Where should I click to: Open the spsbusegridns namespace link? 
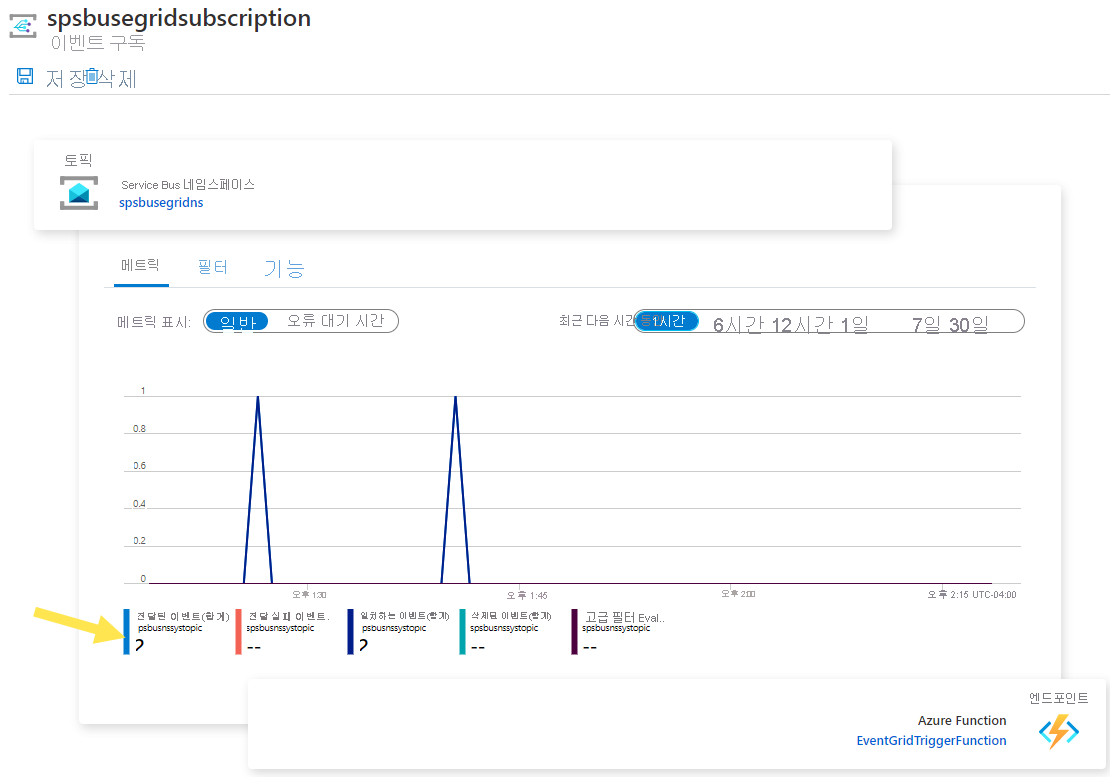(x=161, y=202)
